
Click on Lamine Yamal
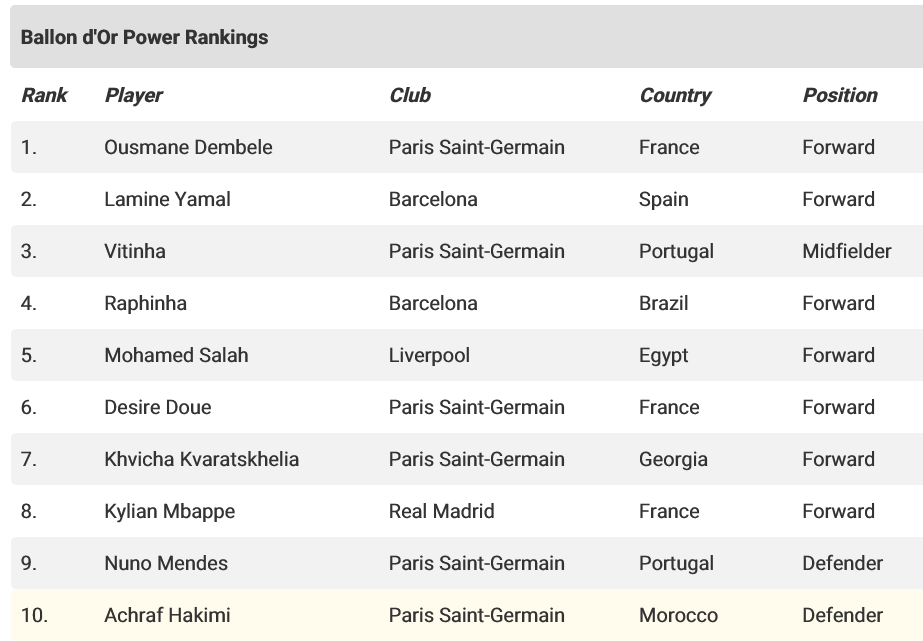click(167, 199)
